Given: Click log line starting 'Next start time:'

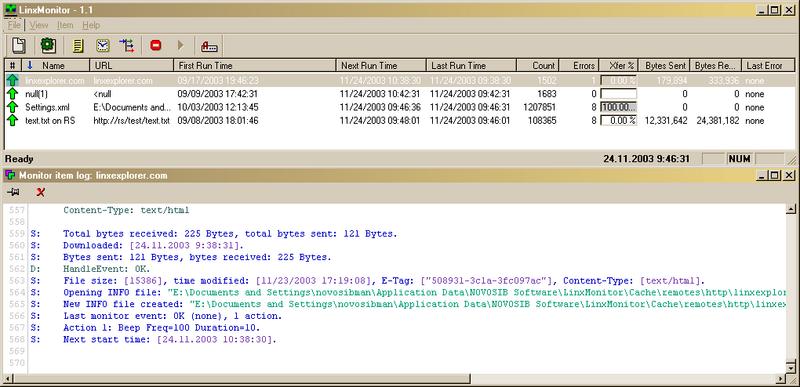Looking at the screenshot, I should [169, 339].
